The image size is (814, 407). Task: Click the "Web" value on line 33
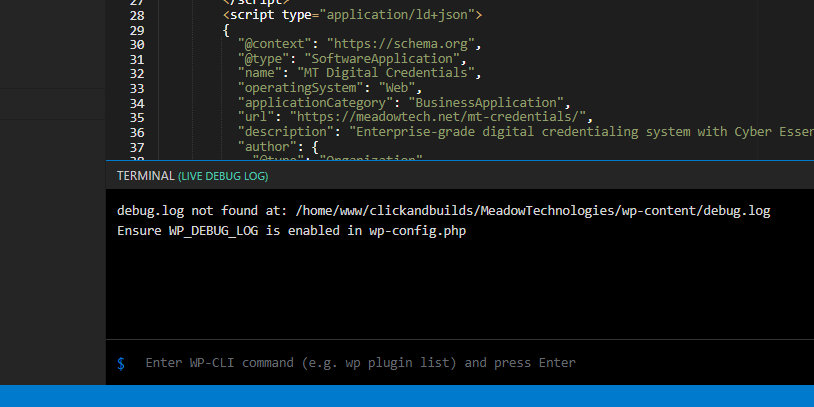(397, 88)
